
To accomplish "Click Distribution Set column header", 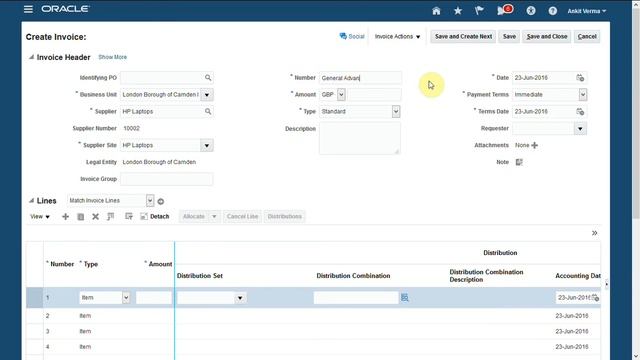I will point(200,276).
